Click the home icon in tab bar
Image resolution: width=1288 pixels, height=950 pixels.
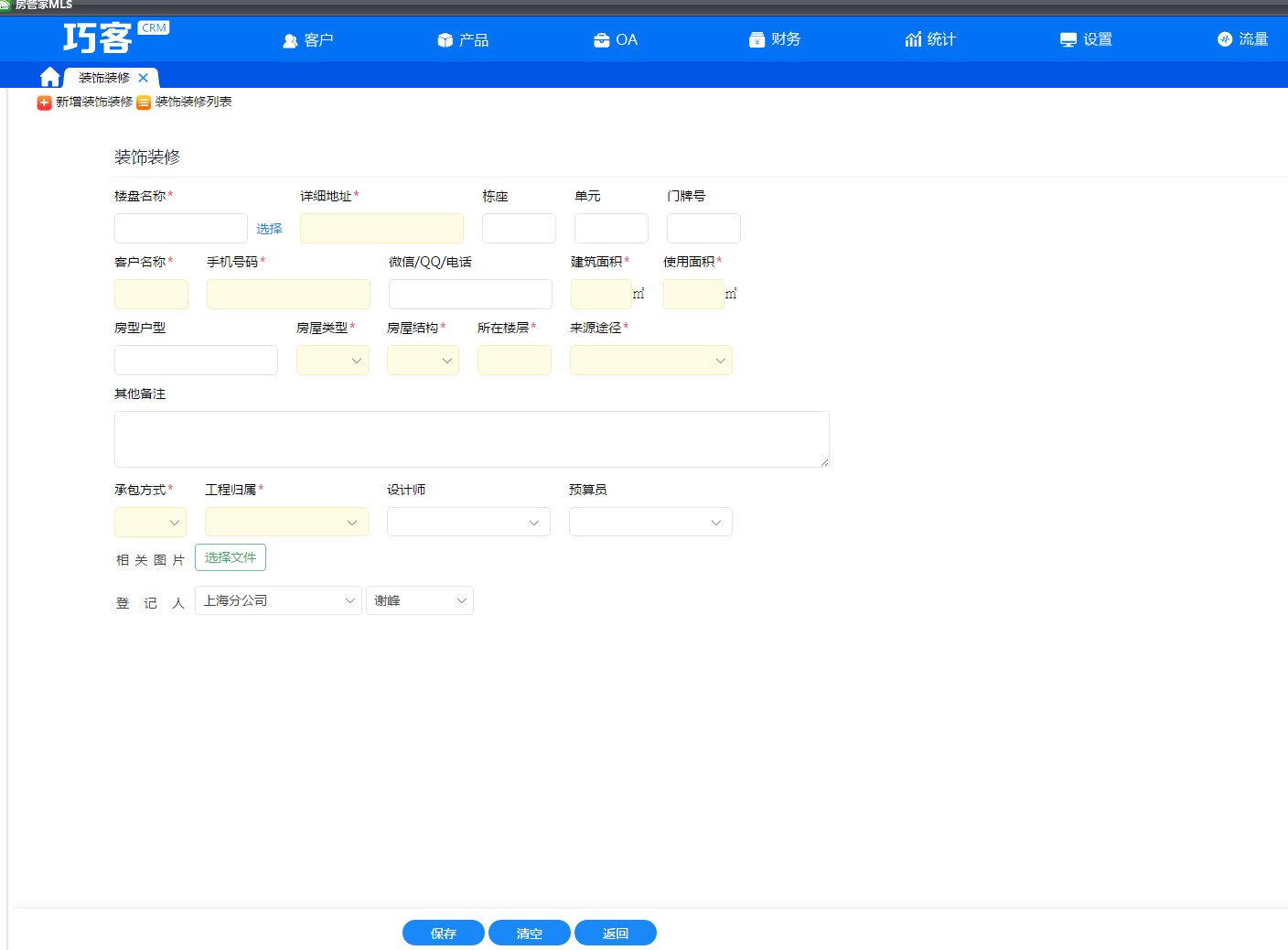50,77
